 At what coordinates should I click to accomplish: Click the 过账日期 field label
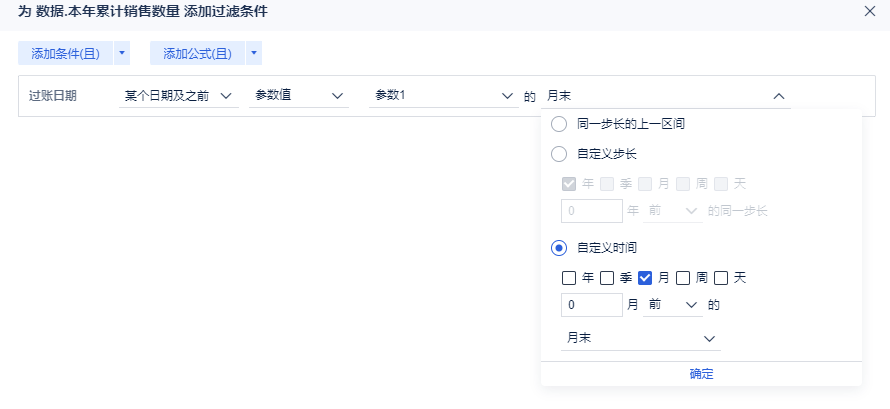[x=53, y=96]
